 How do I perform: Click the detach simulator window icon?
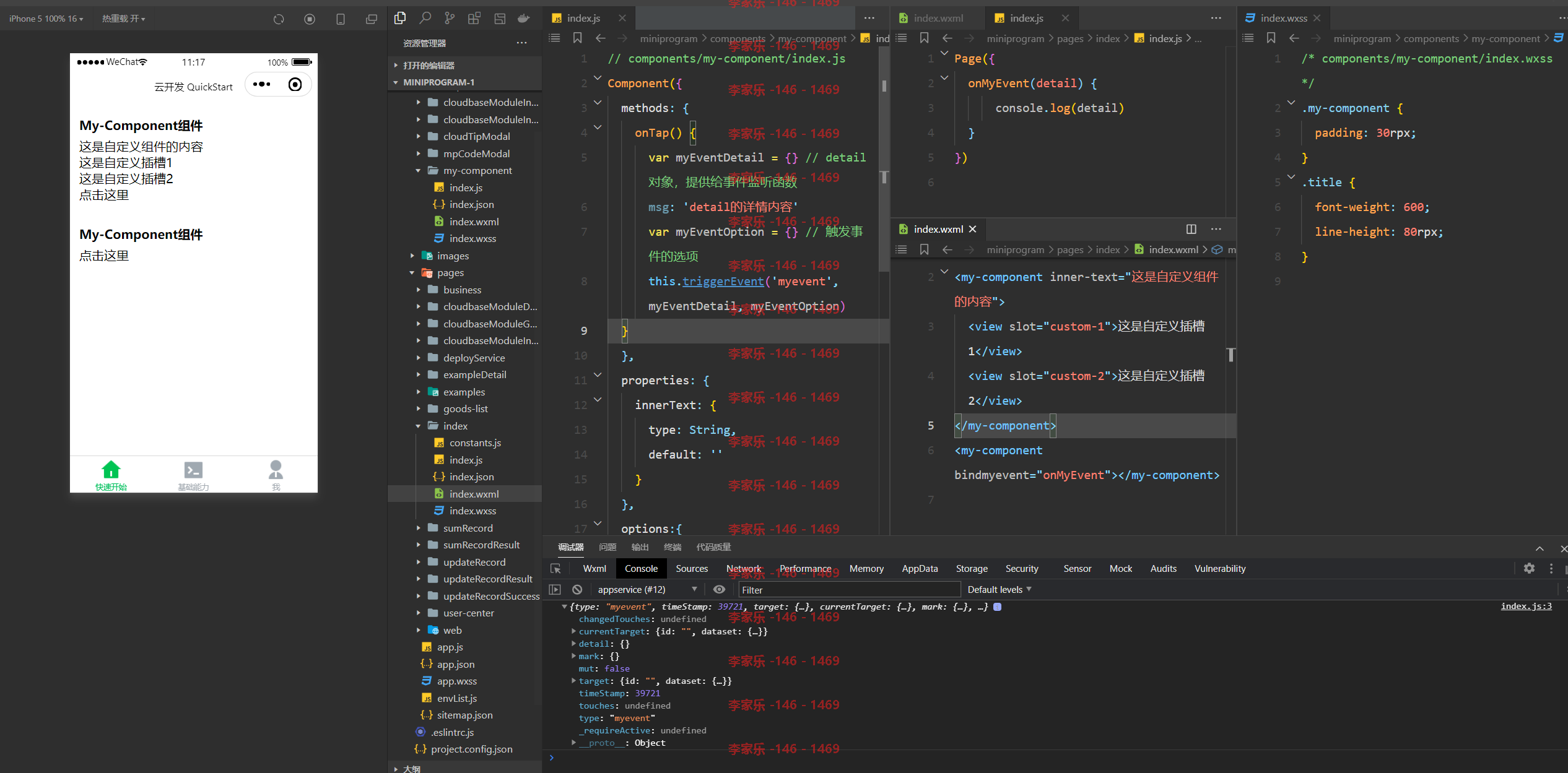point(372,19)
